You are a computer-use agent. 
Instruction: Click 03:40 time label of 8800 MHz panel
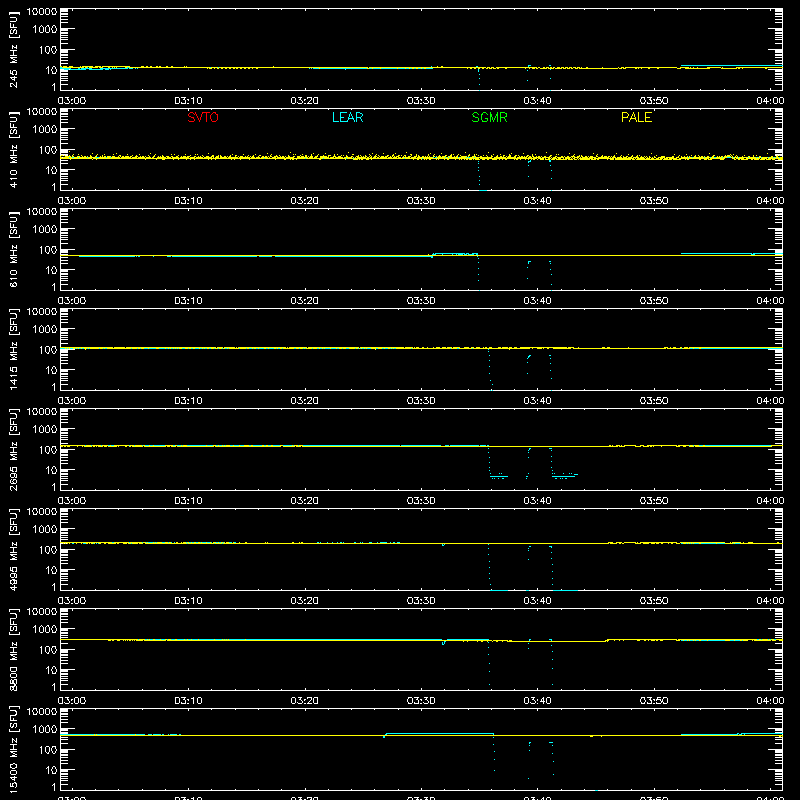(x=537, y=701)
